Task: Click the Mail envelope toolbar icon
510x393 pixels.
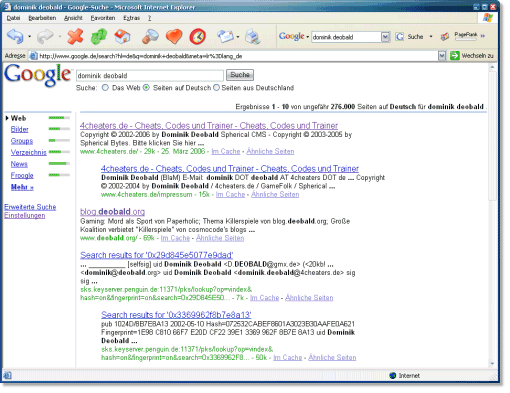Action: pos(225,36)
